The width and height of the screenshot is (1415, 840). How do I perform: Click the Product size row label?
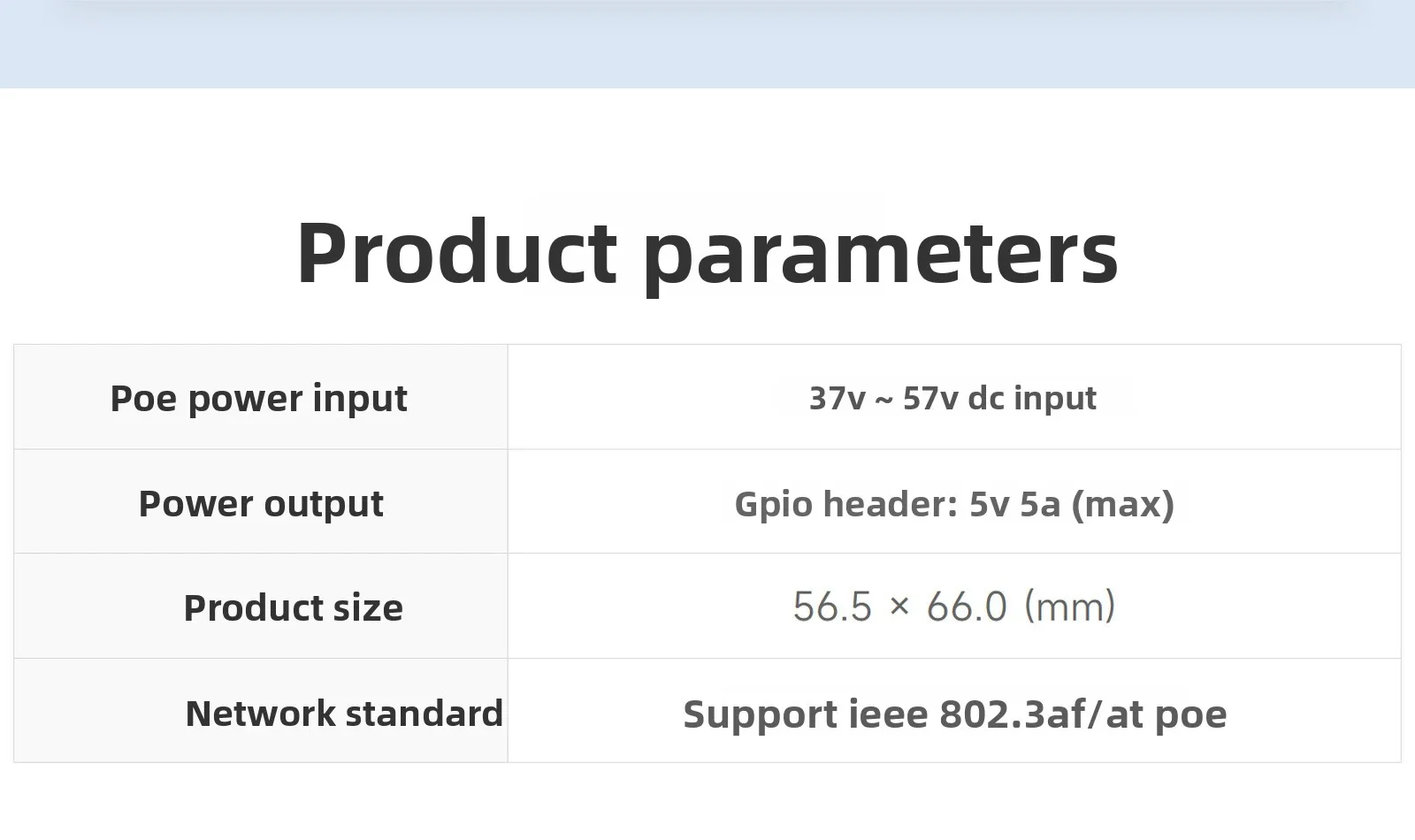293,608
